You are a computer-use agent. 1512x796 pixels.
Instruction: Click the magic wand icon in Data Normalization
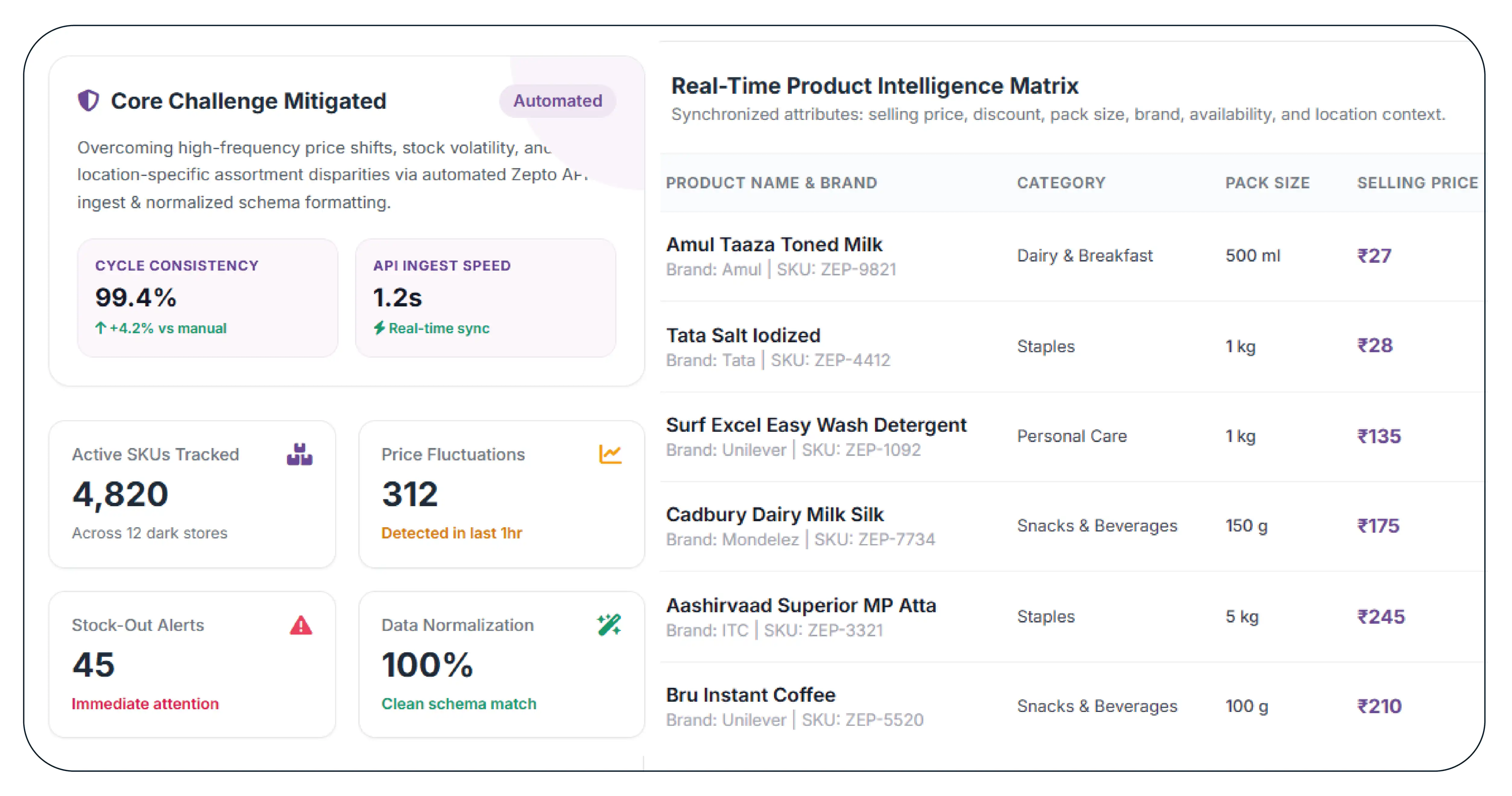609,625
